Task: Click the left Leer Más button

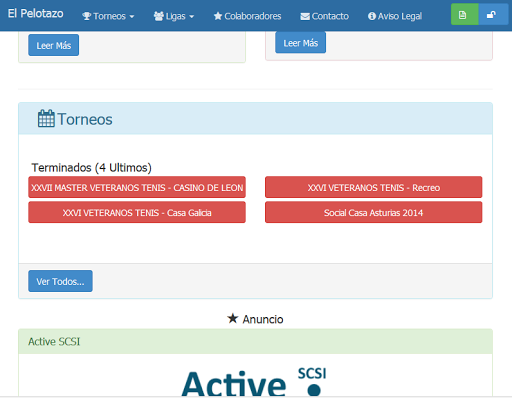Action: coord(54,45)
